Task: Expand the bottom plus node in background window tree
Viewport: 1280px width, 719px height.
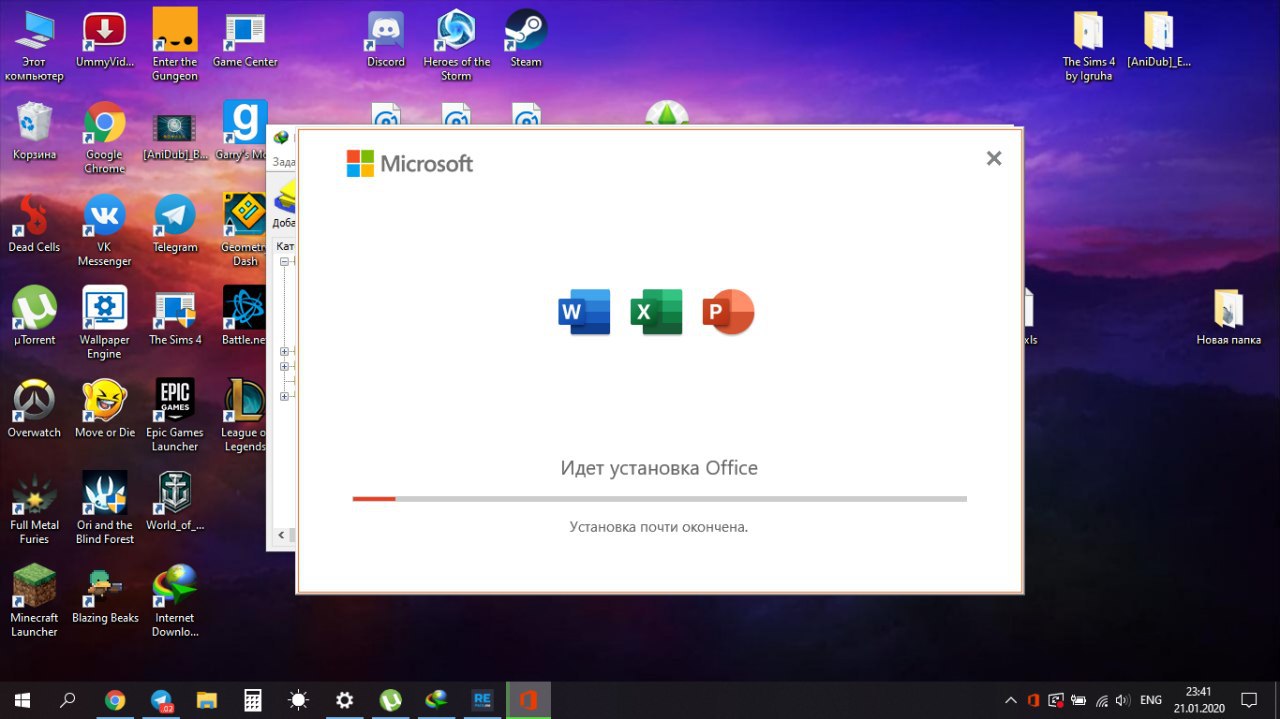Action: click(284, 396)
